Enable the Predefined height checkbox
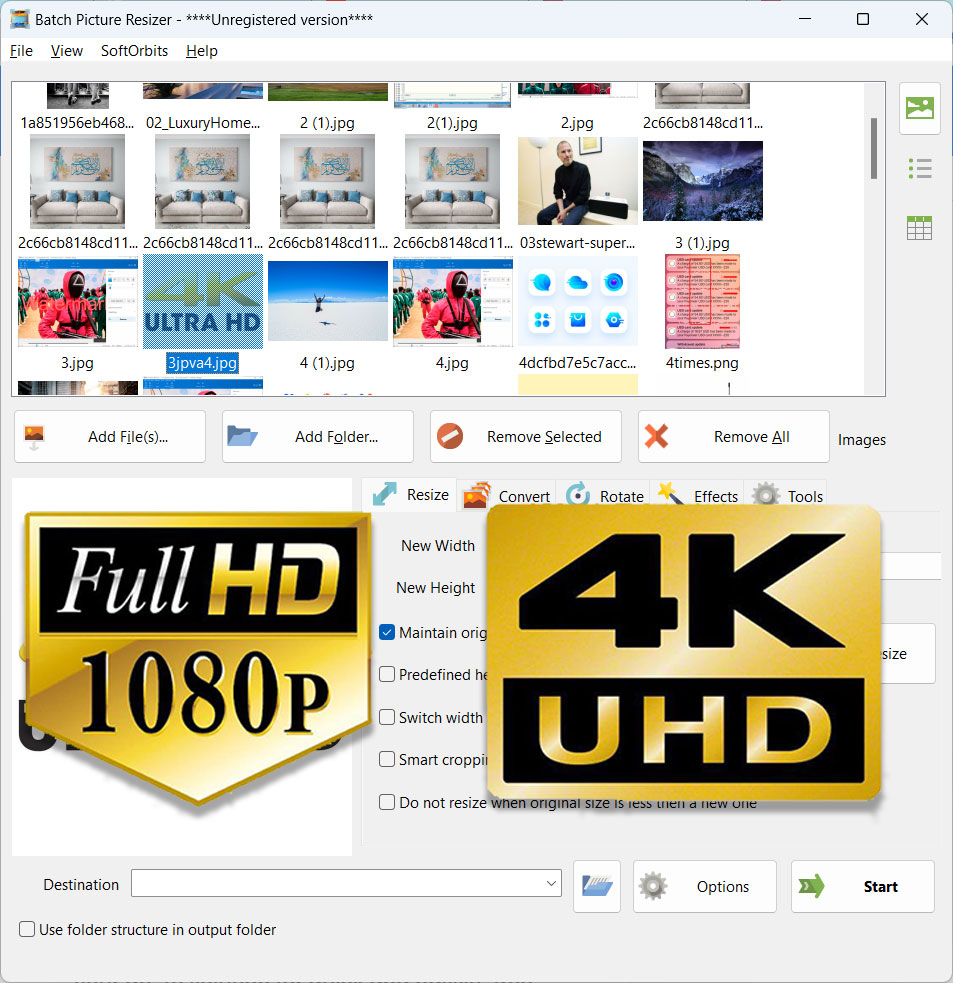 click(x=387, y=674)
